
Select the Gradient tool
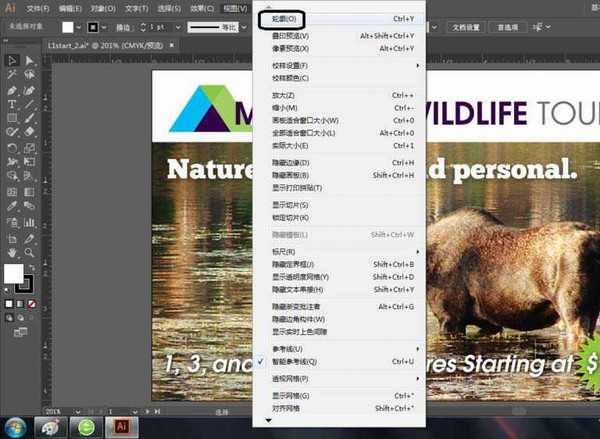coord(29,192)
